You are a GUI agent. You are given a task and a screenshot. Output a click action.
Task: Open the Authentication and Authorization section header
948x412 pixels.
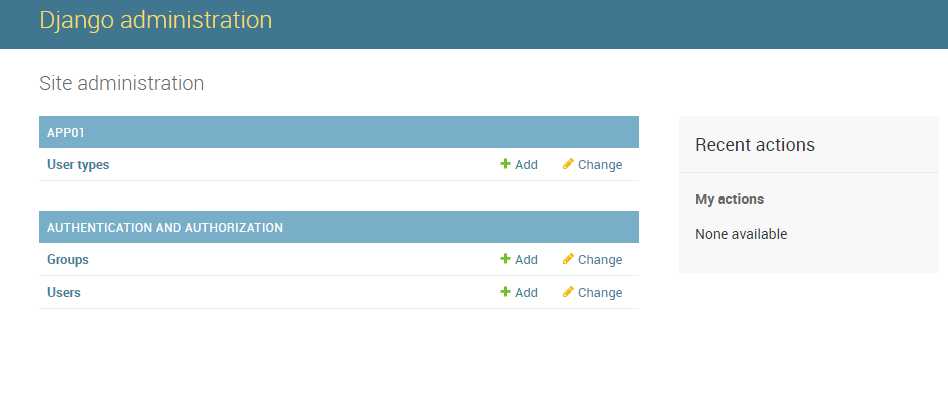(x=164, y=228)
